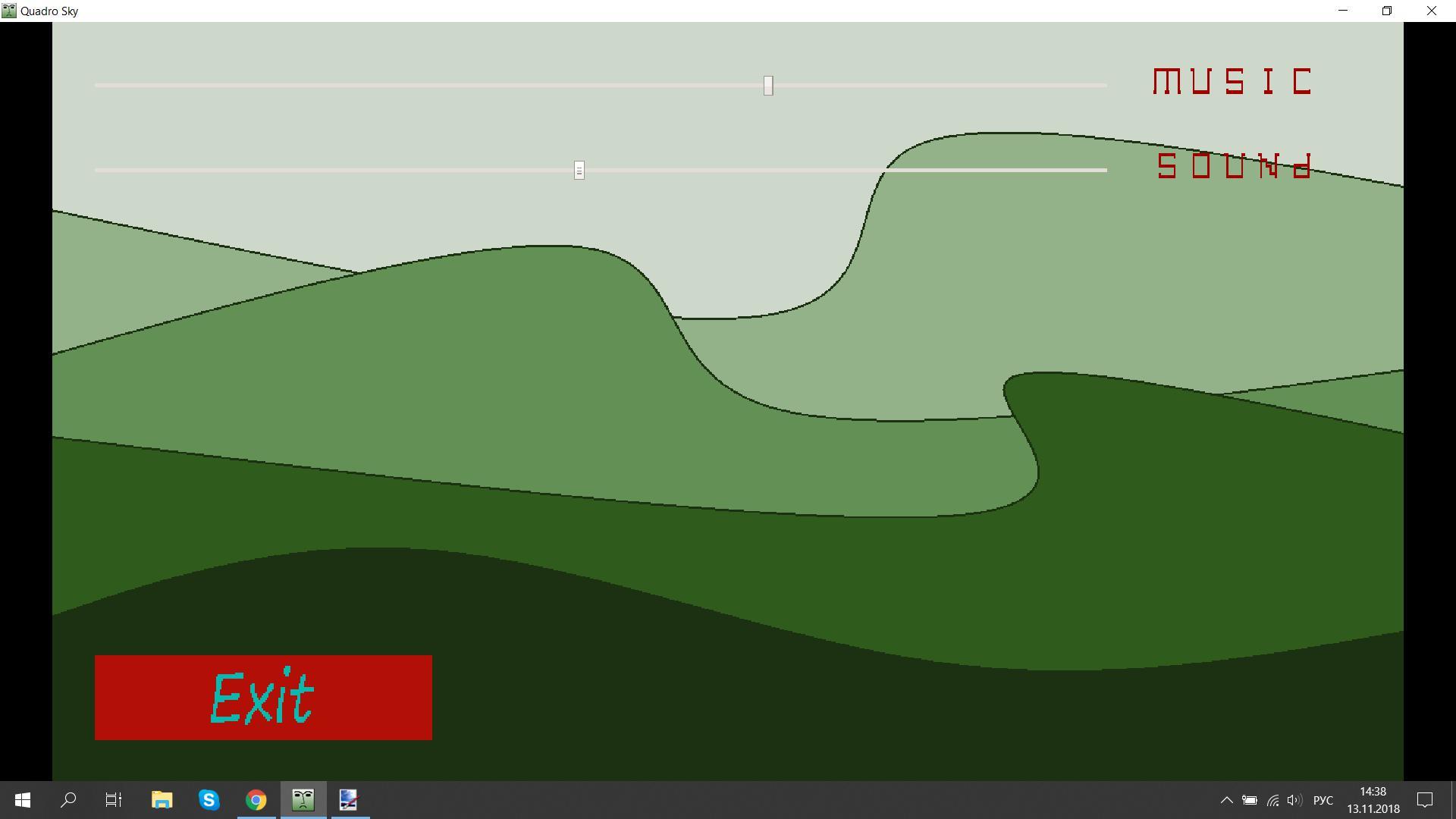Switch to Google Chrome in the taskbar
The height and width of the screenshot is (819, 1456).
click(x=256, y=800)
